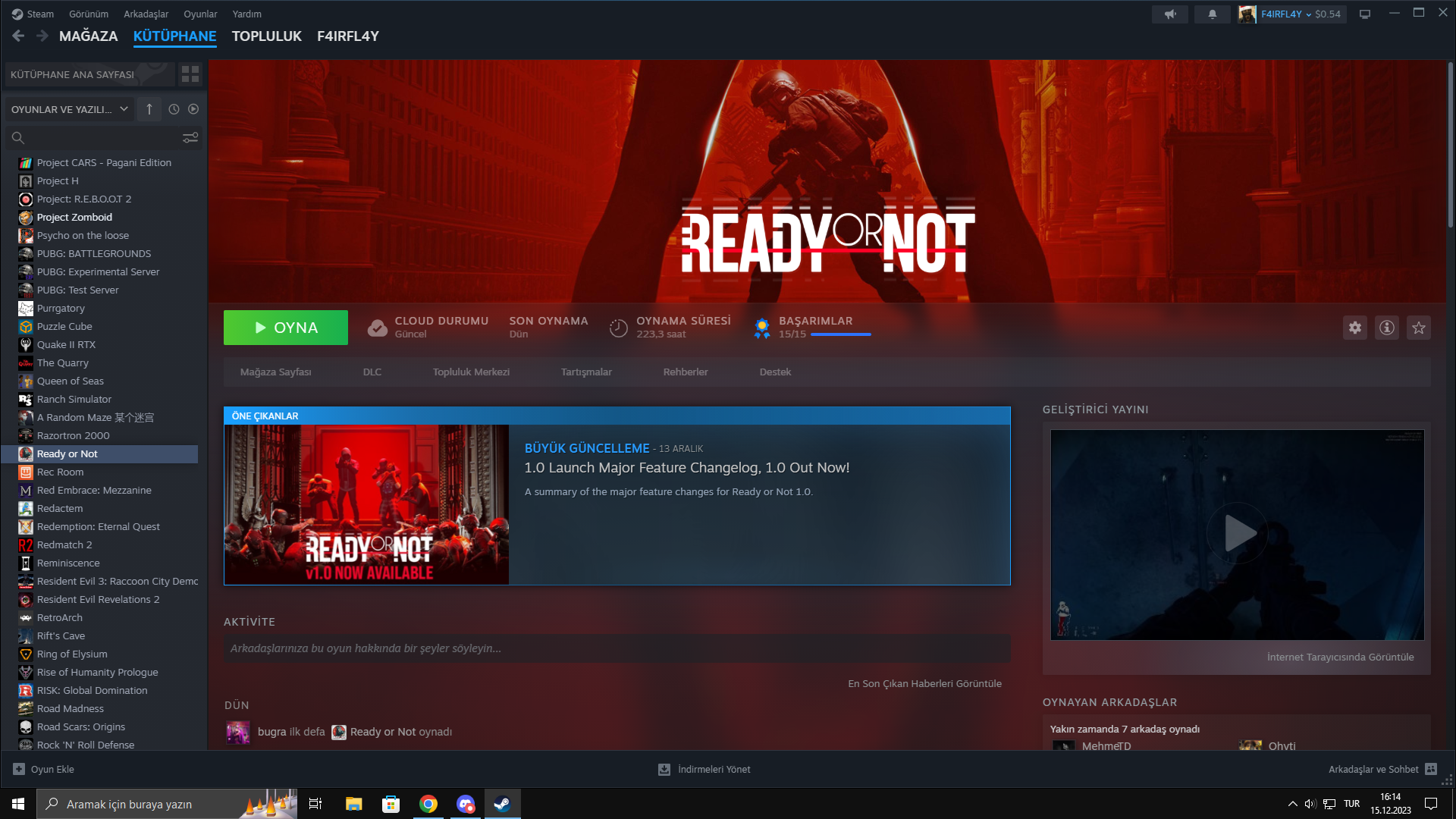Switch library to grid view icon
1456x819 pixels.
[190, 74]
